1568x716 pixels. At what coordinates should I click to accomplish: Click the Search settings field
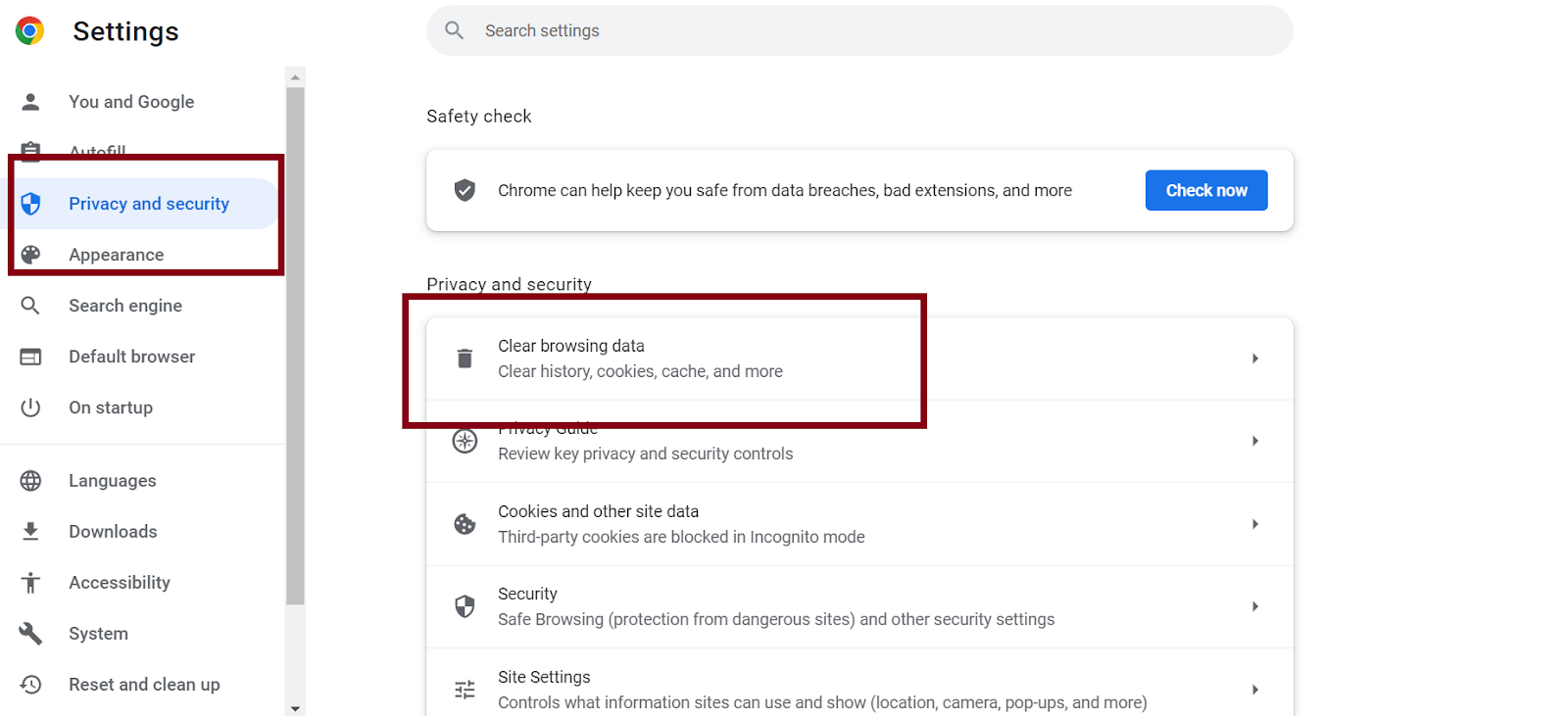click(859, 30)
